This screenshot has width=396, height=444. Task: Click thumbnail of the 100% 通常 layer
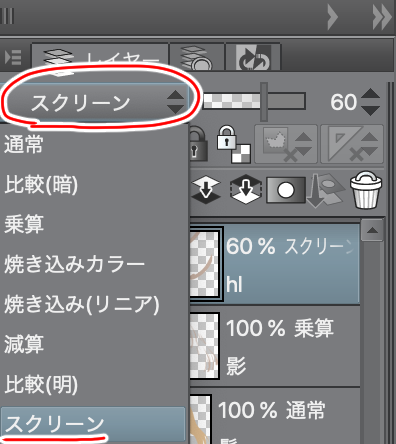(200, 419)
